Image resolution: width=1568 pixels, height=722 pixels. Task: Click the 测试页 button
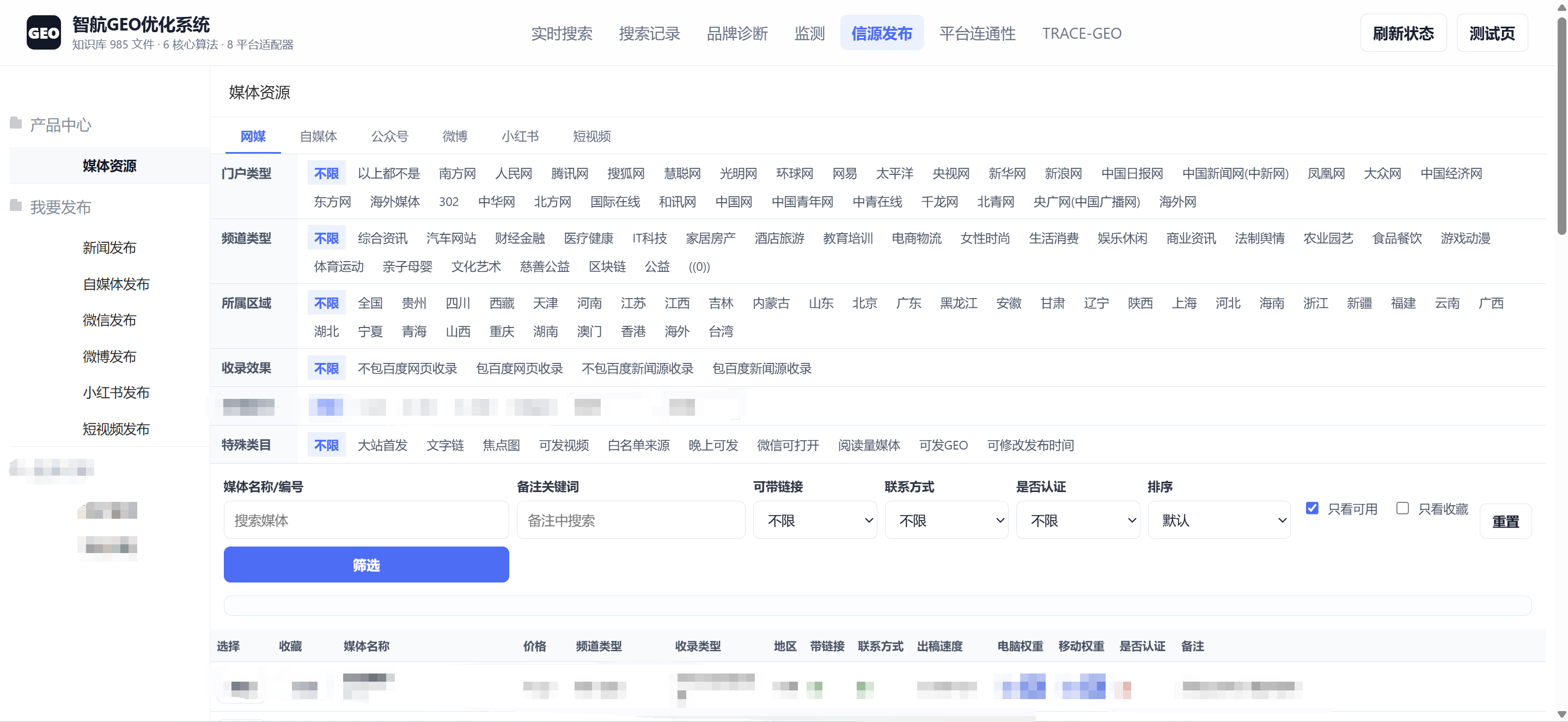click(1492, 33)
